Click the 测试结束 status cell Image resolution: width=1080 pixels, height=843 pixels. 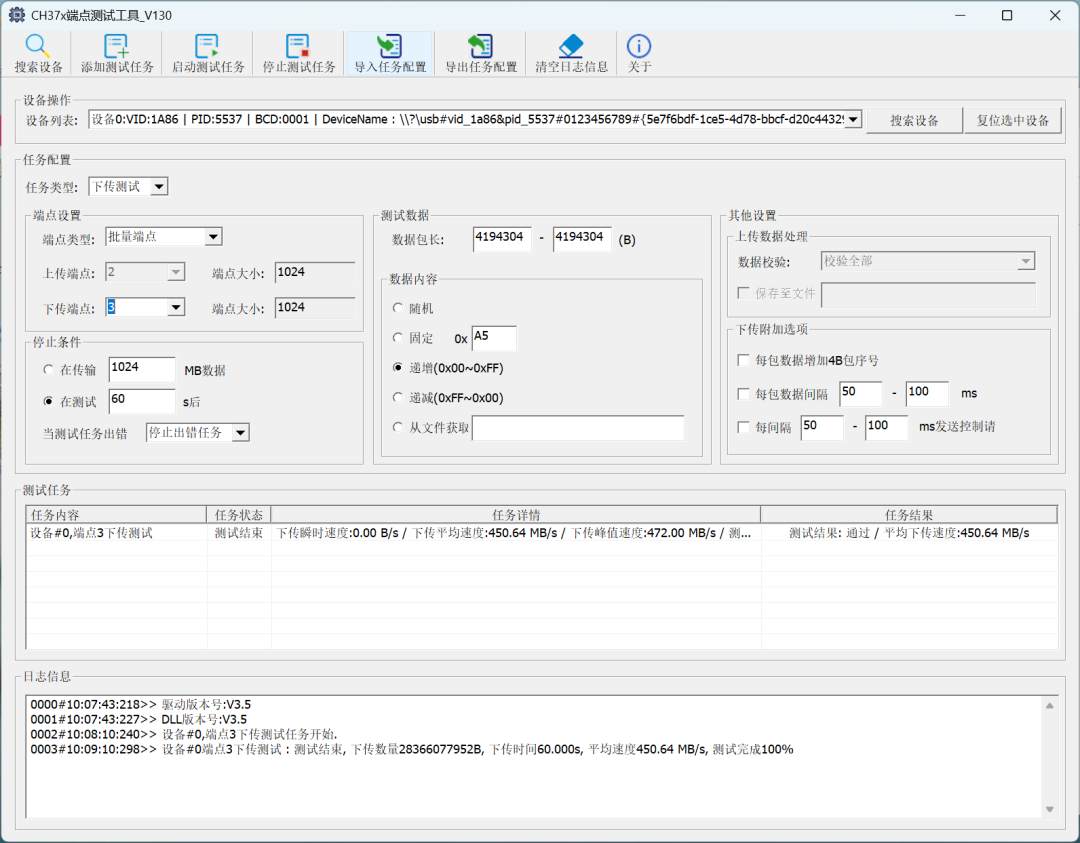(x=238, y=533)
